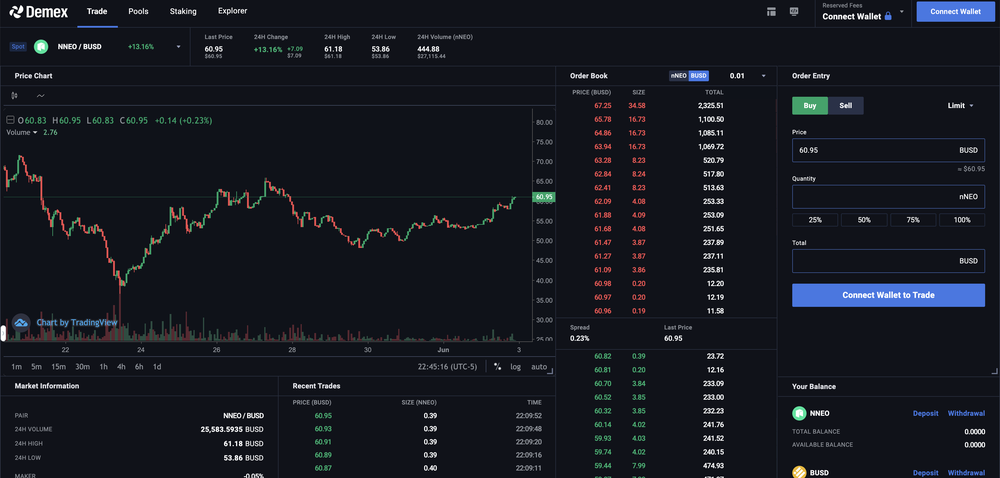Open the chart indicators wavy-line icon
This screenshot has height=478, width=1000.
[x=41, y=96]
